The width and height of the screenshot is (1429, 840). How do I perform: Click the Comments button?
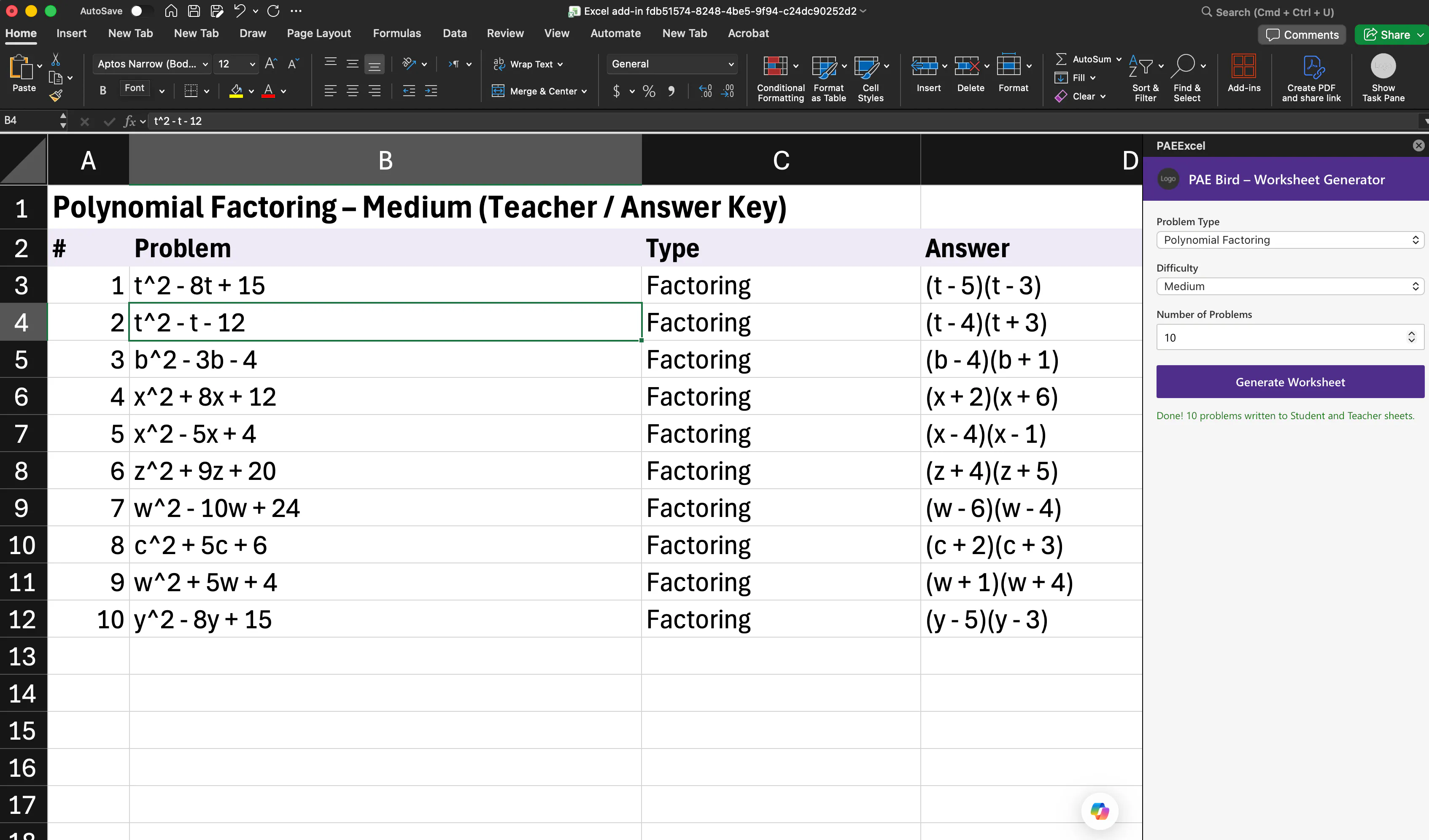coord(1302,35)
